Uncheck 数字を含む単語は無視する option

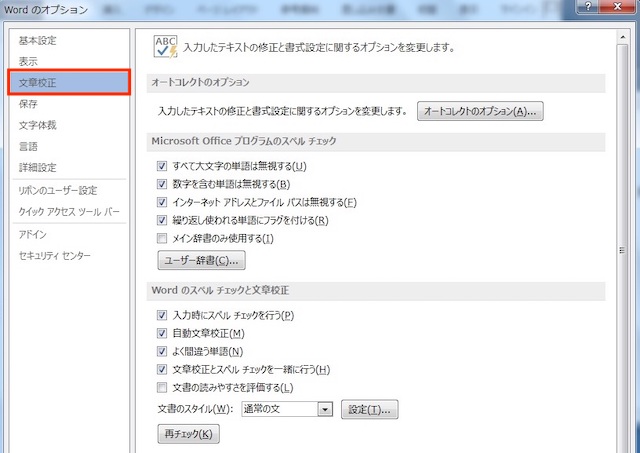pyautogui.click(x=162, y=184)
